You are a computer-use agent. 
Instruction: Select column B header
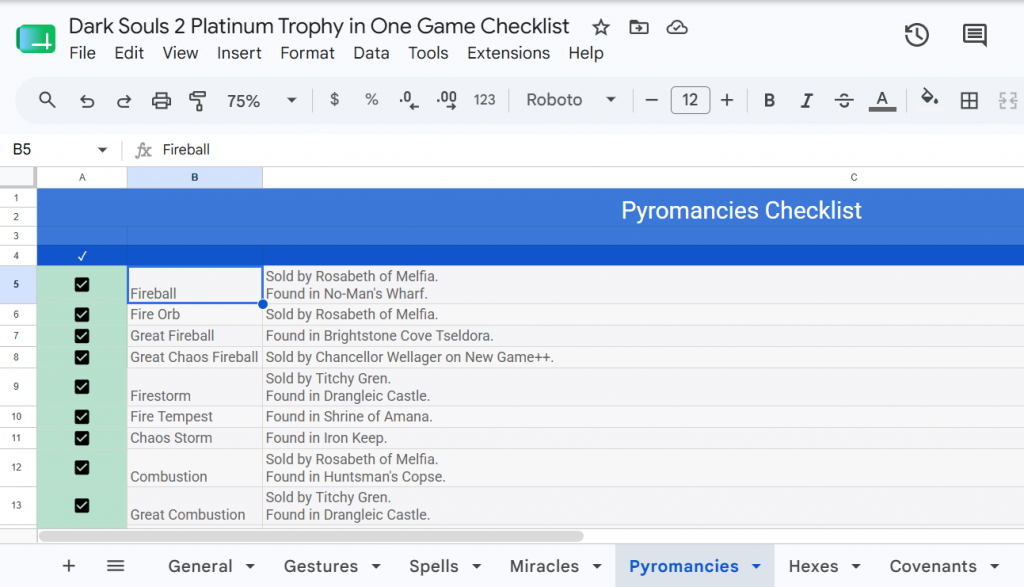point(195,178)
